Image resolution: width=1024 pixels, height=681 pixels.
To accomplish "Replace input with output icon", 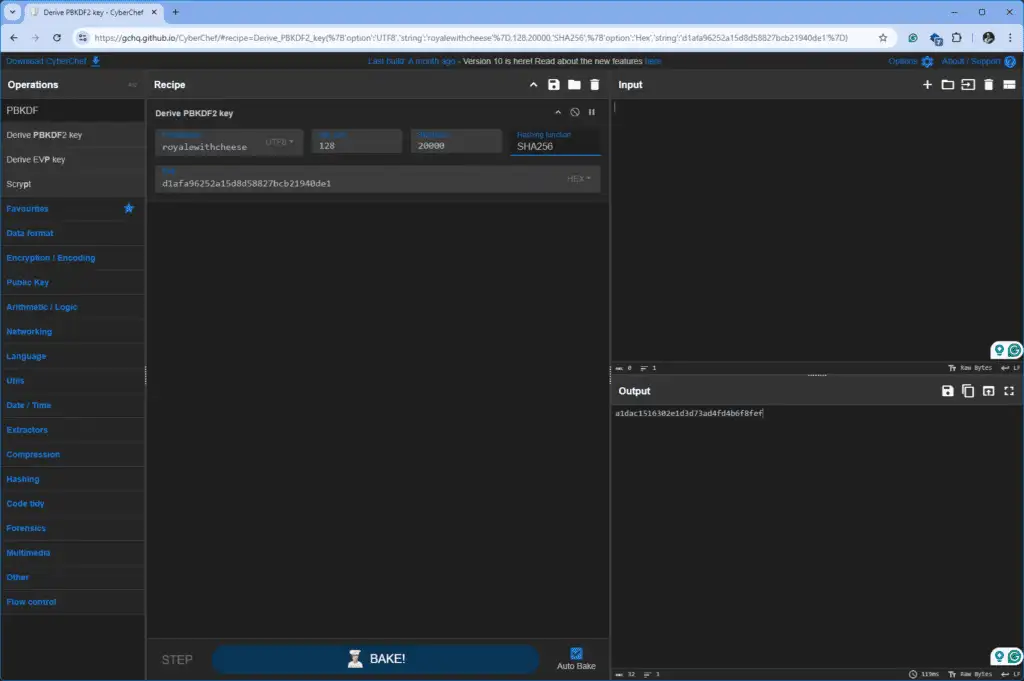I will click(988, 390).
